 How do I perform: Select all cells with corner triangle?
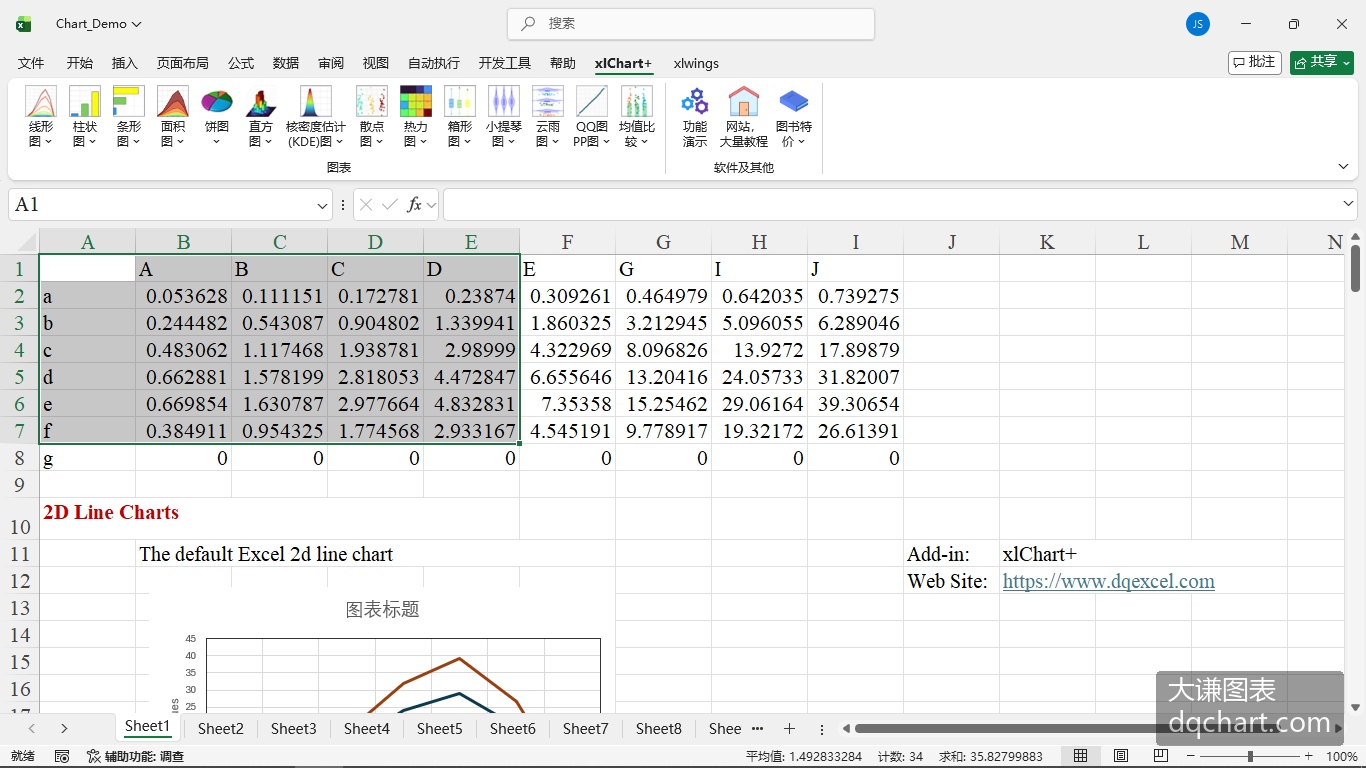(24, 242)
